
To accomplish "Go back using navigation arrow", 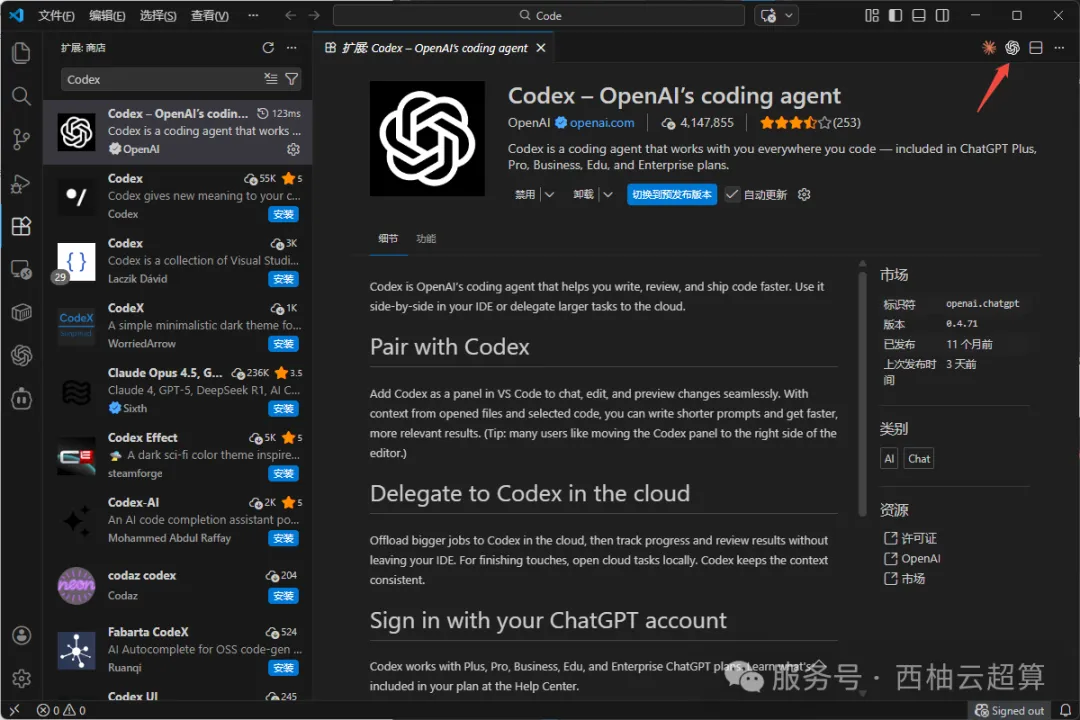I will click(291, 15).
